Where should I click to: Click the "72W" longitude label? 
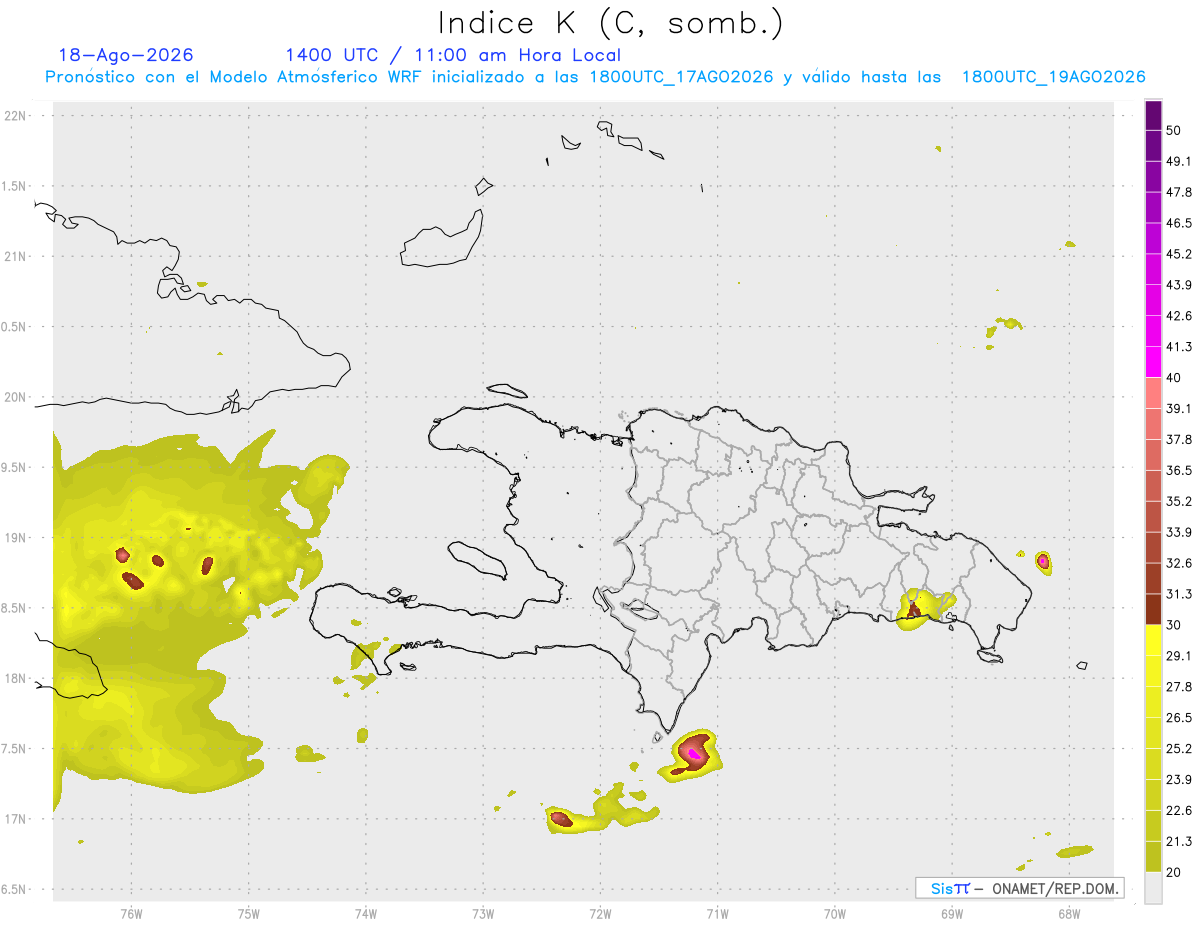[600, 914]
